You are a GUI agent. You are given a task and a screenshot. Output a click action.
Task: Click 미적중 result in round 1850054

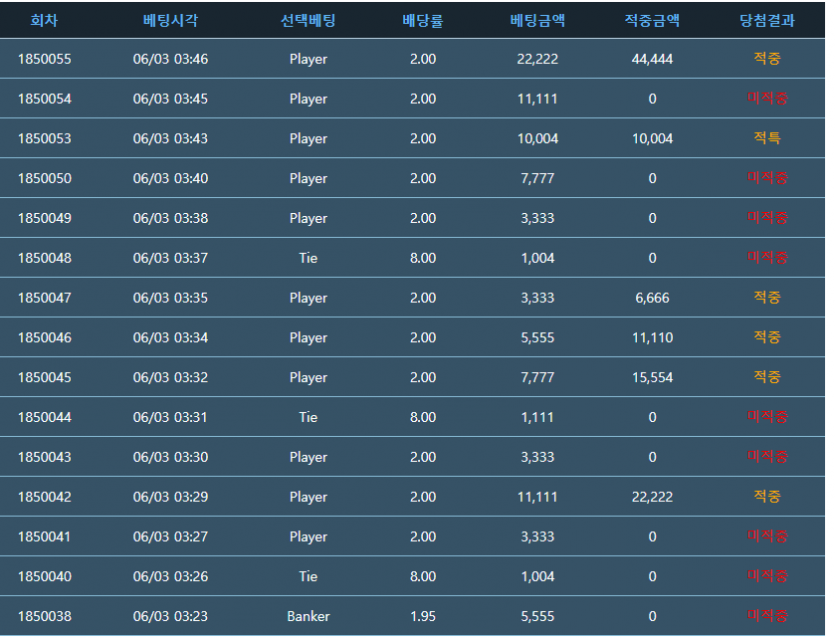coord(767,98)
